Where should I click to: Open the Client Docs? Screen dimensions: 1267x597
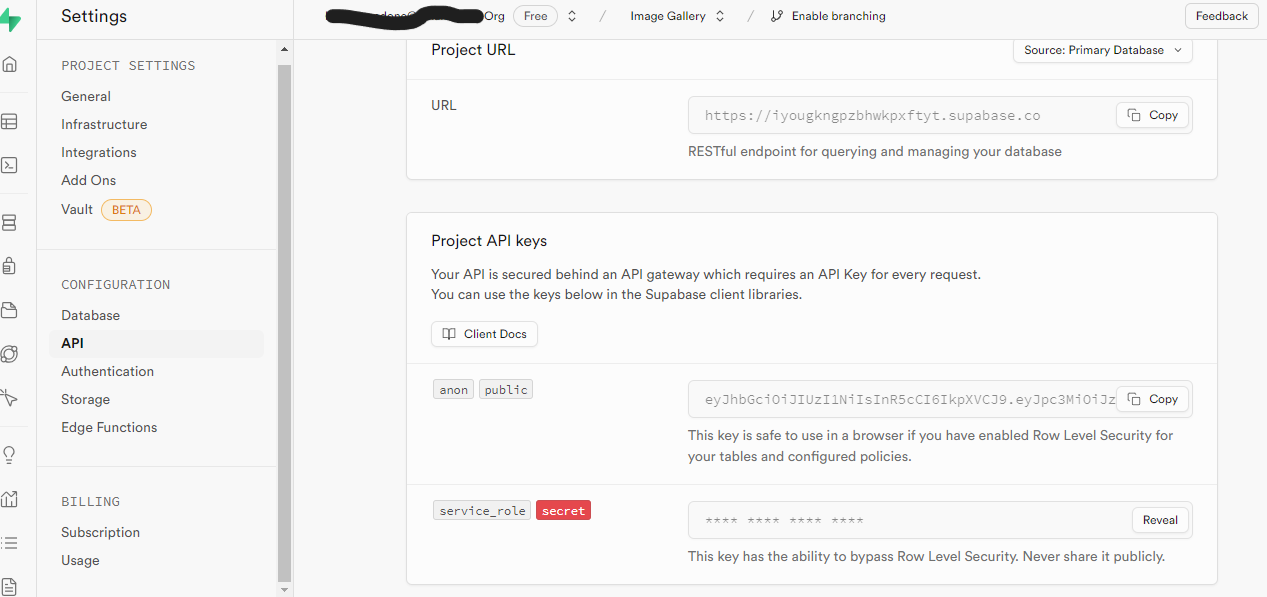pyautogui.click(x=484, y=334)
